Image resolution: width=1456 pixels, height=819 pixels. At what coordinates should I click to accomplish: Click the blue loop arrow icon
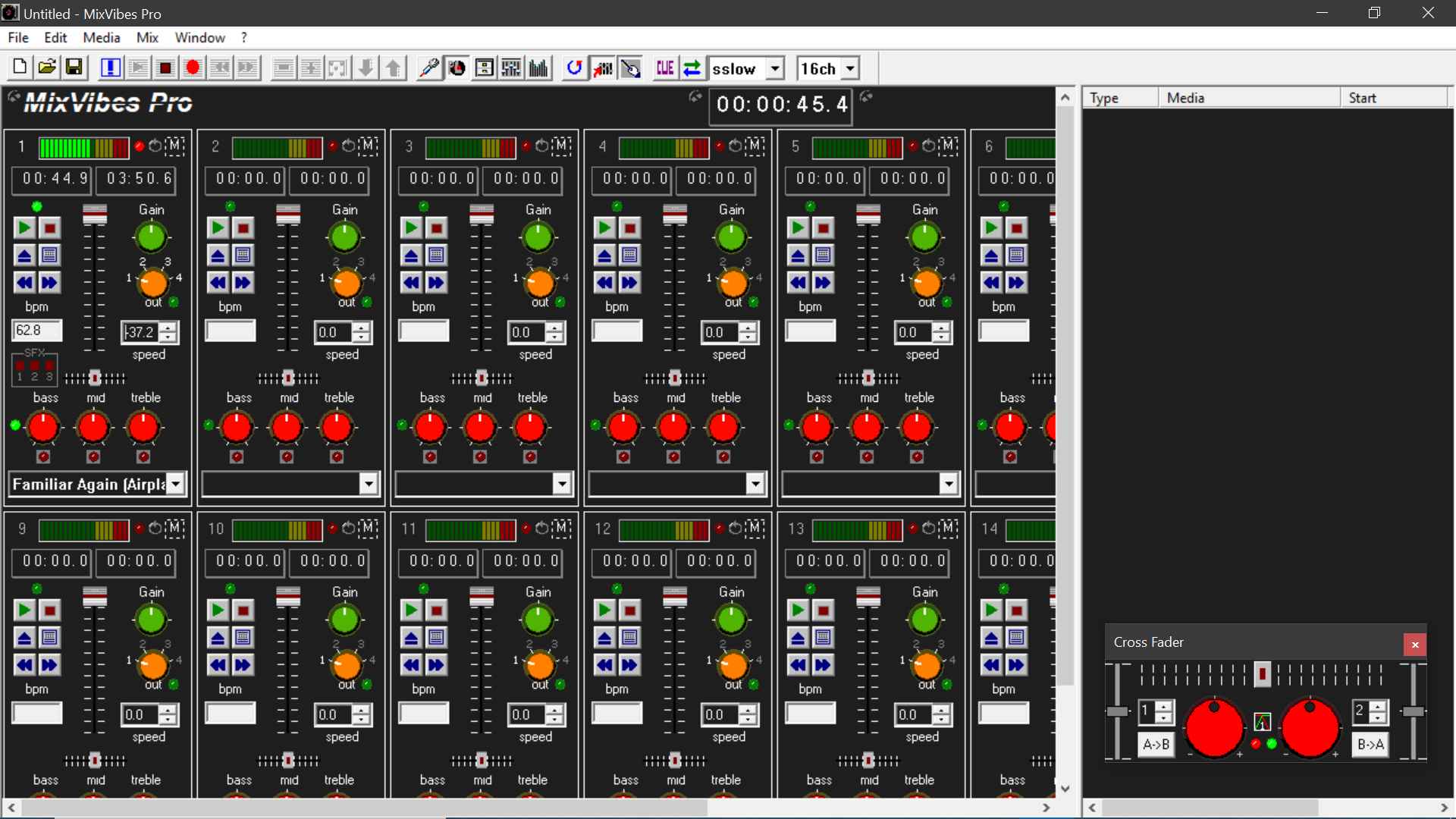point(575,68)
